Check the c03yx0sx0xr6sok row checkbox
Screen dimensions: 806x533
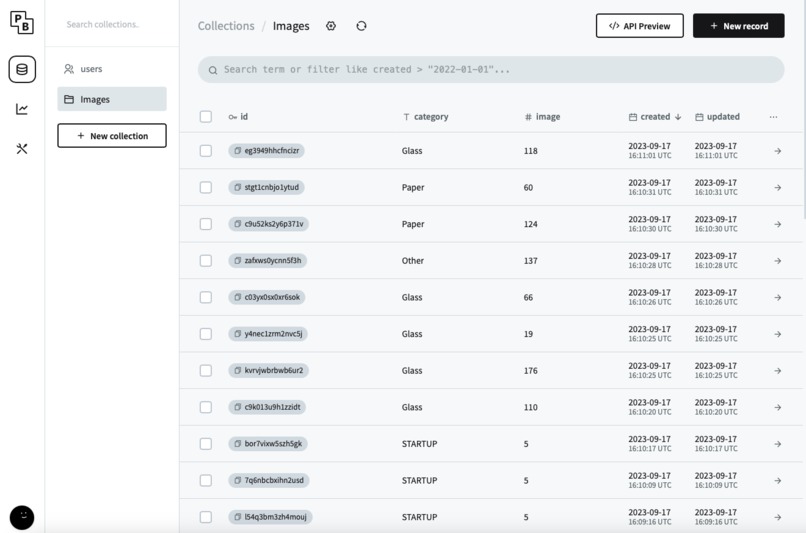tap(206, 297)
